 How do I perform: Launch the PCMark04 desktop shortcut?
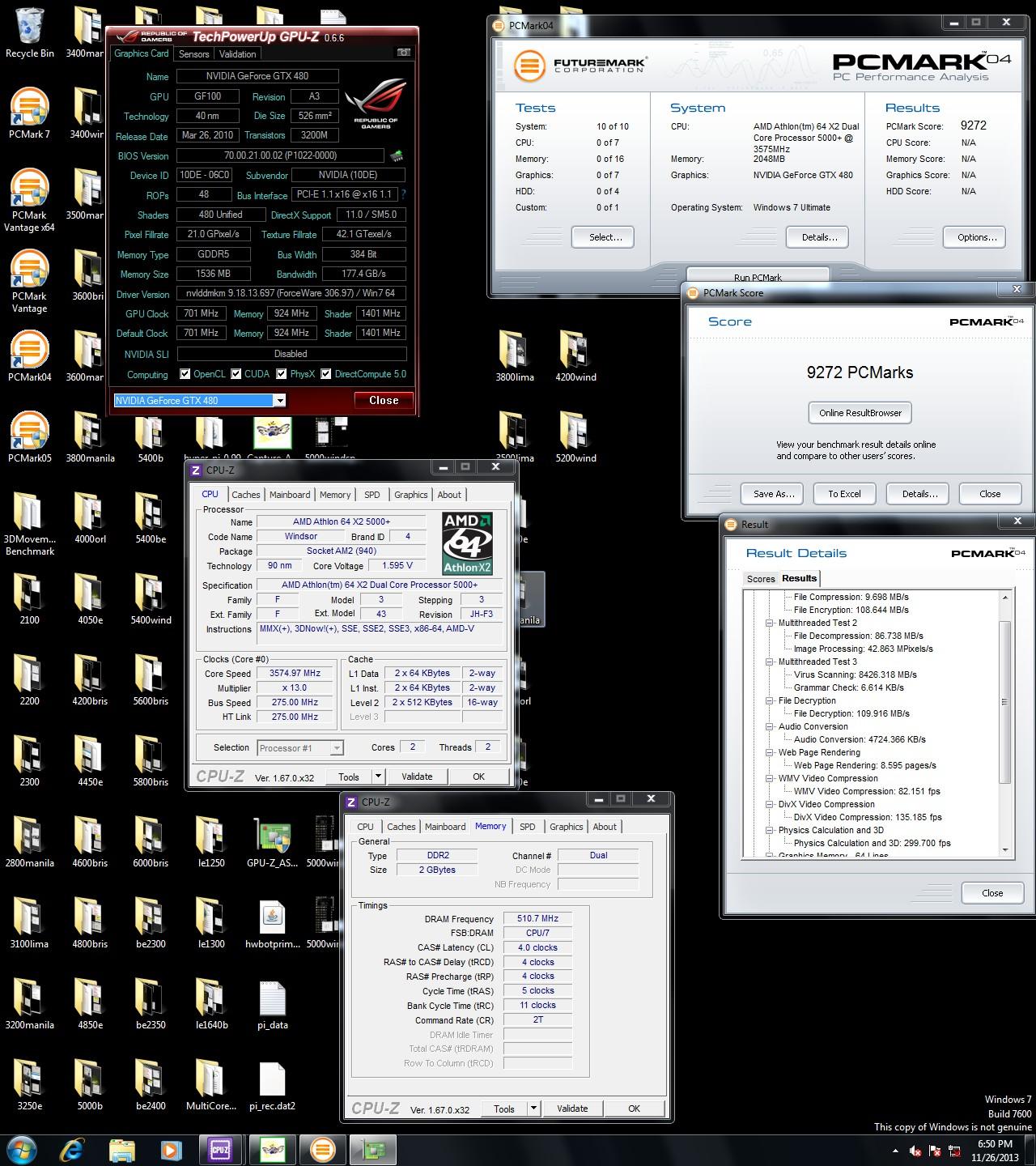(30, 356)
